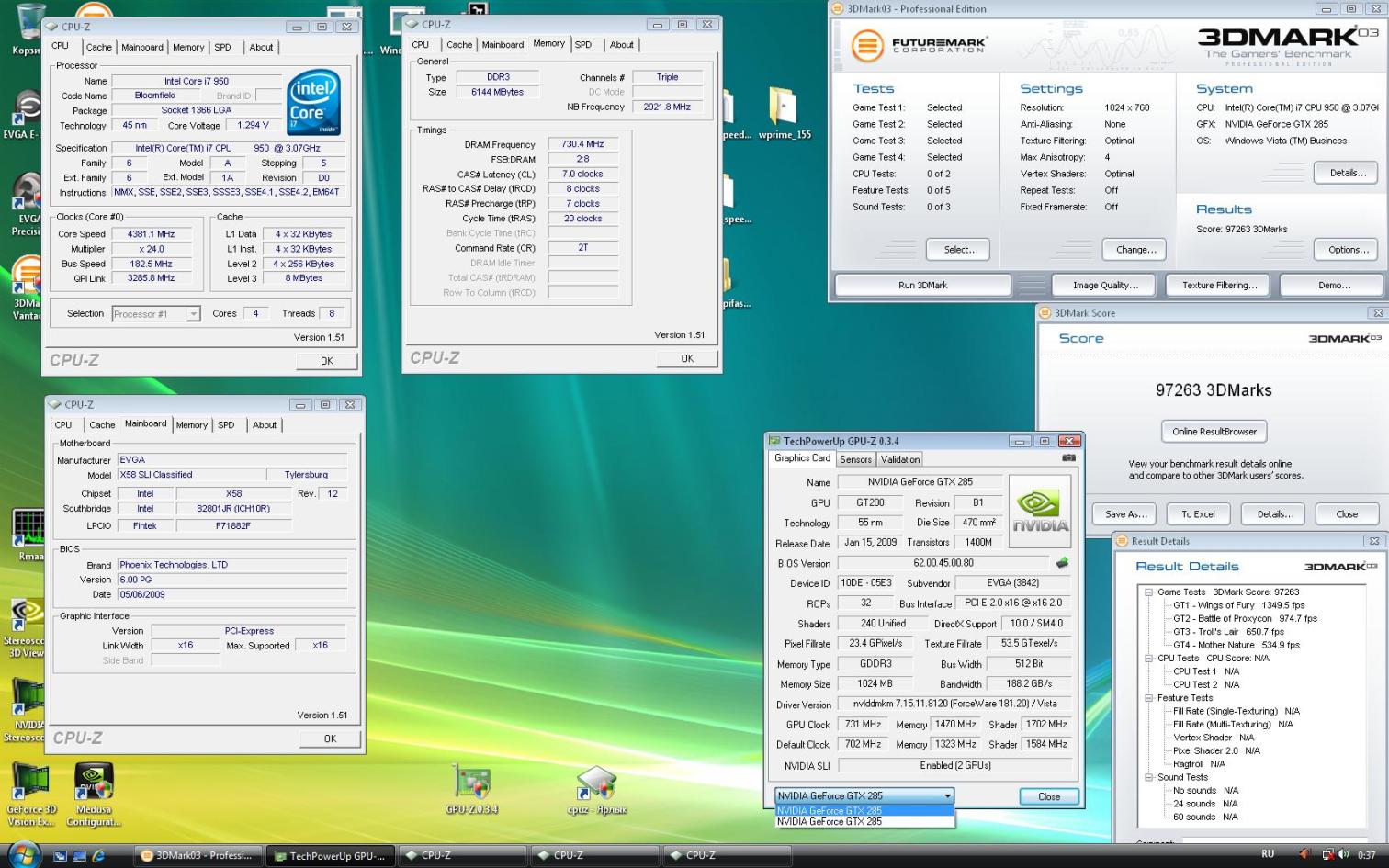Click the orange audio tray icon
This screenshot has width=1389, height=868.
[1304, 855]
